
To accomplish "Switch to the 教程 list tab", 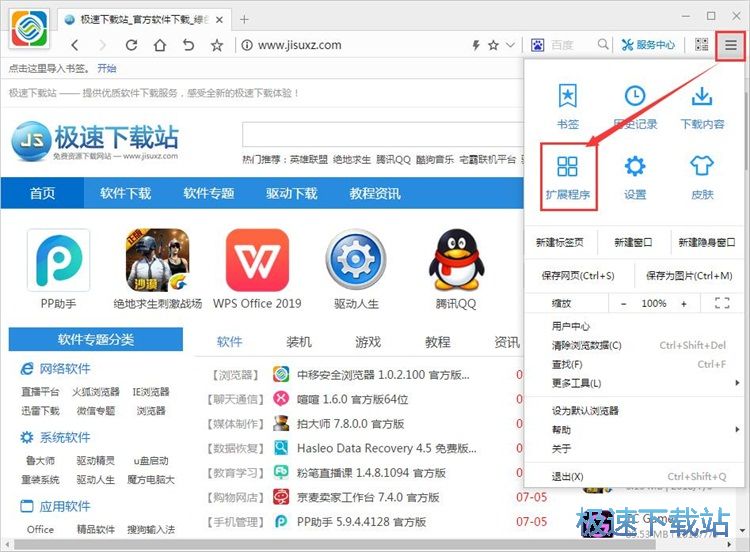I will pos(437,342).
